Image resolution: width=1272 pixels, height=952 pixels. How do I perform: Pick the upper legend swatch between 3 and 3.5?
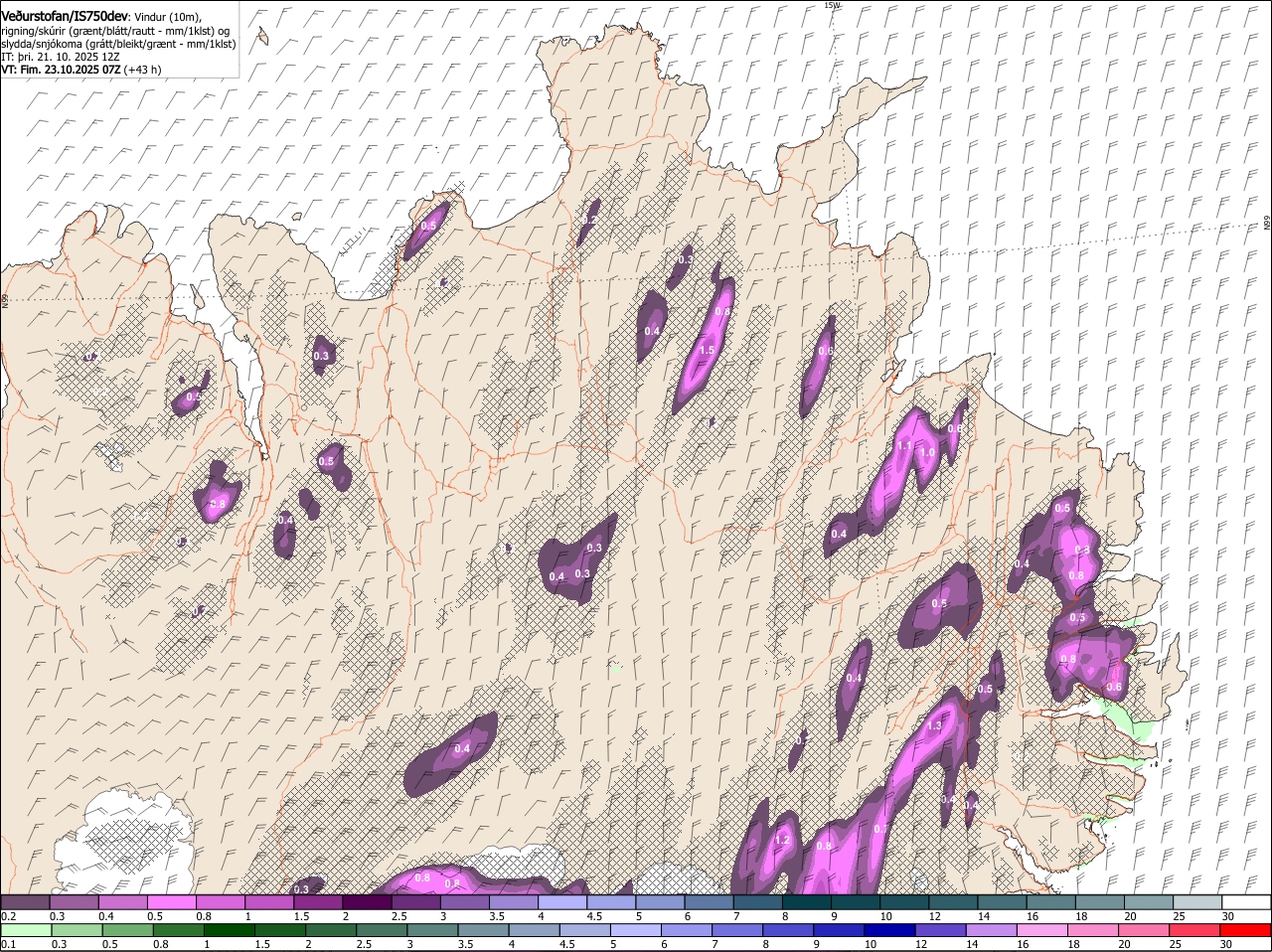[x=464, y=901]
